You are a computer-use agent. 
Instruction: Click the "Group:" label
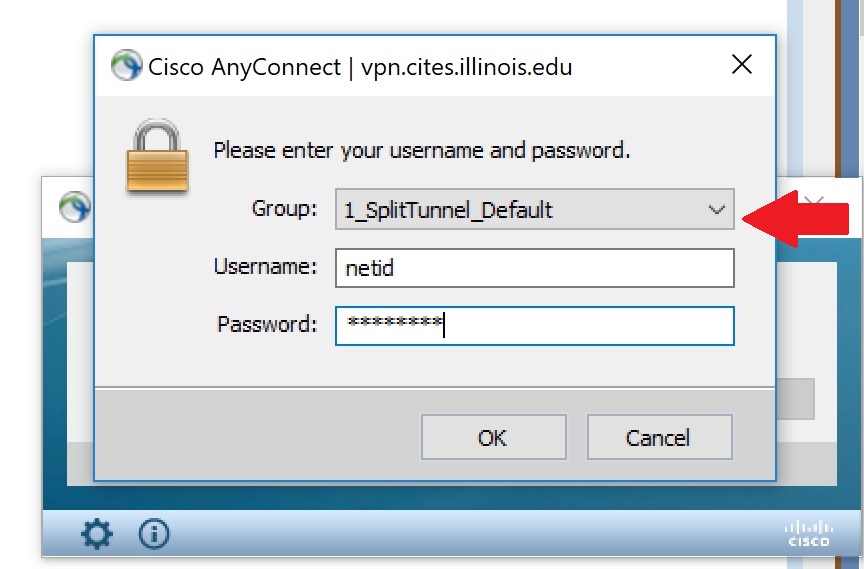(284, 210)
